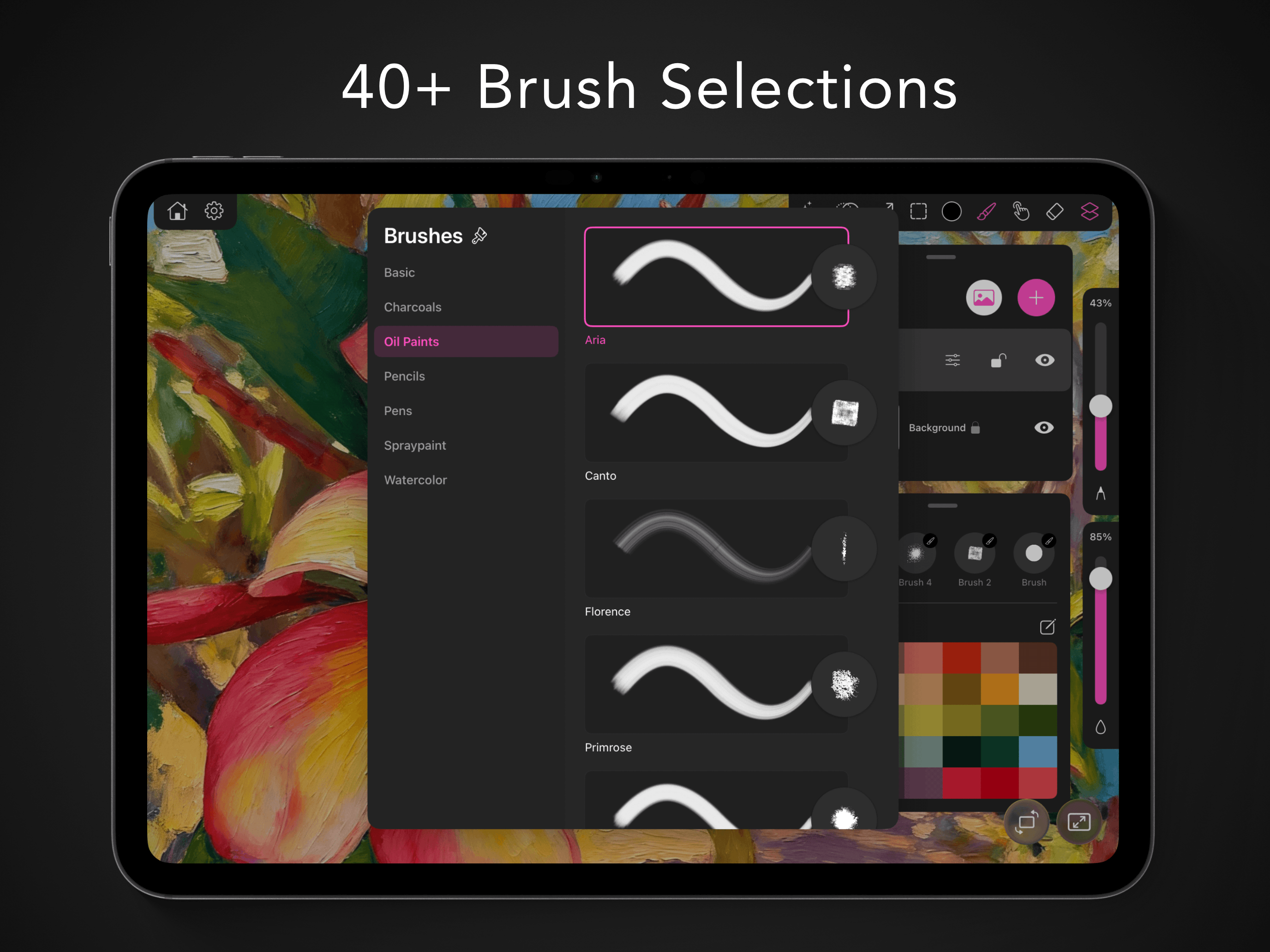Open the Settings gear
Image resolution: width=1270 pixels, height=952 pixels.
[x=214, y=211]
